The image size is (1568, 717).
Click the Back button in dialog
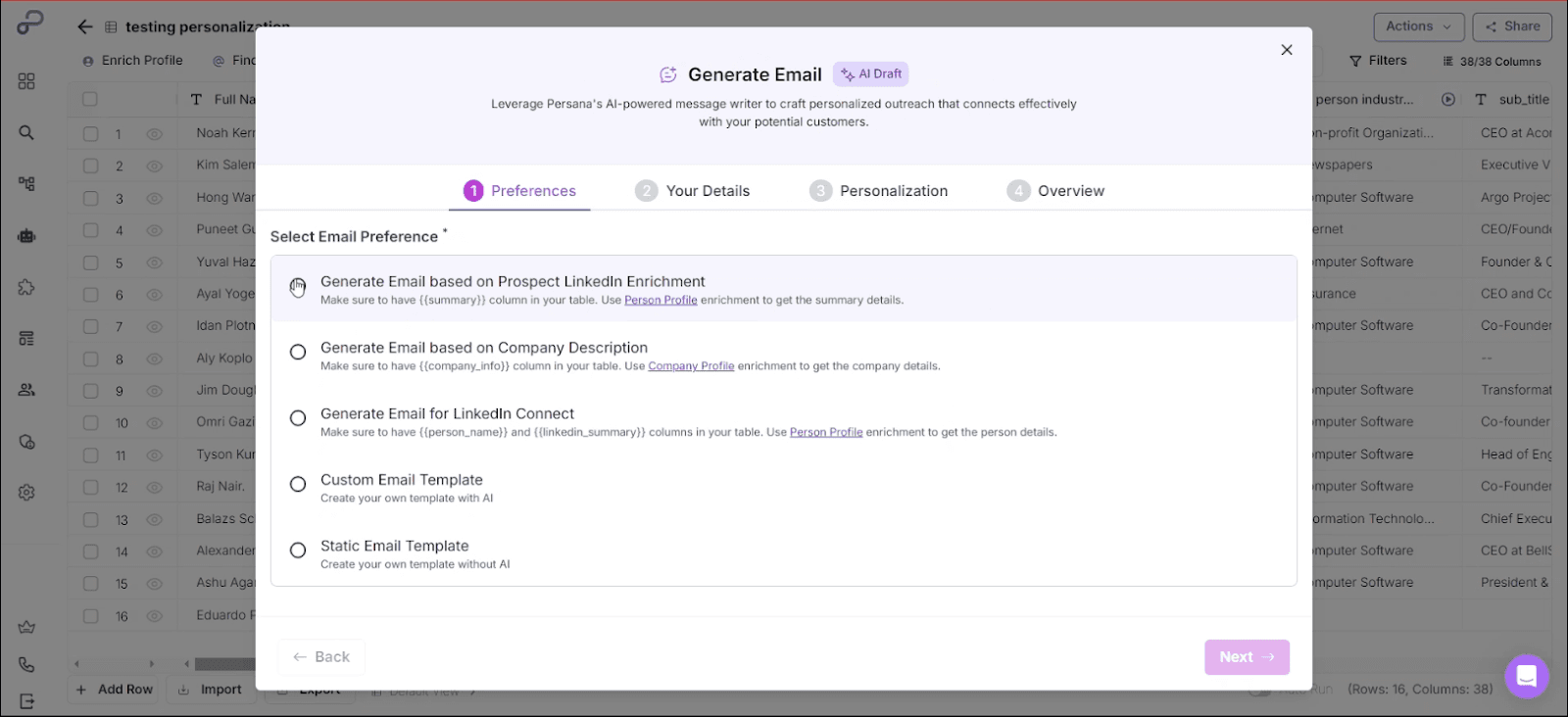[321, 657]
